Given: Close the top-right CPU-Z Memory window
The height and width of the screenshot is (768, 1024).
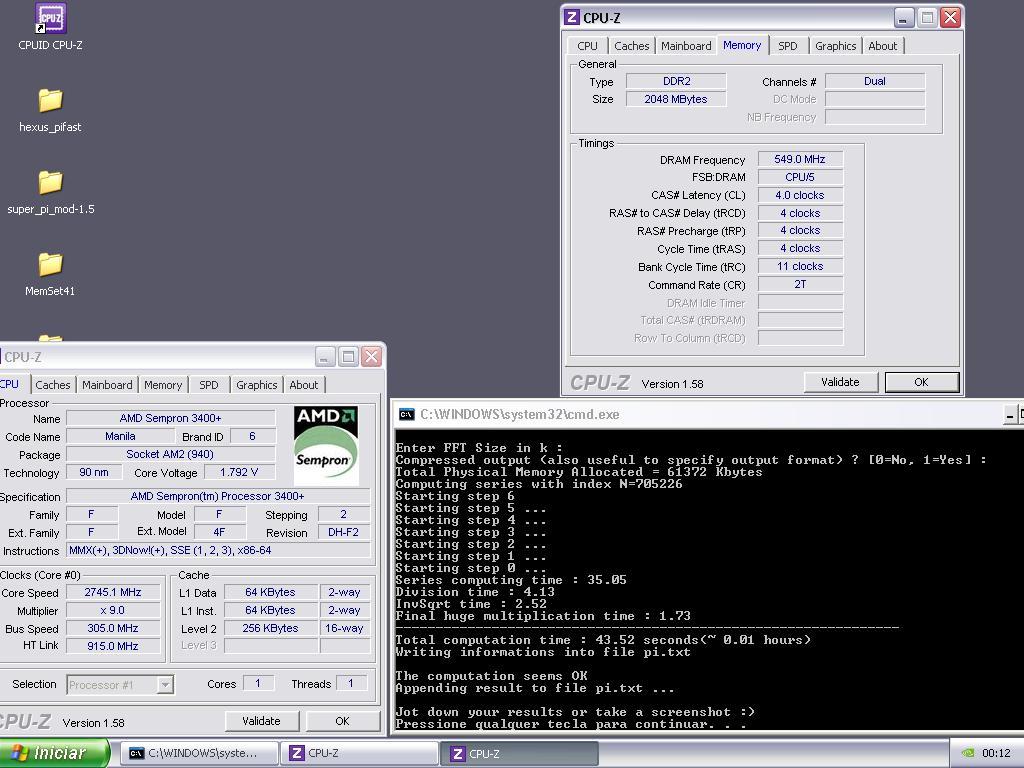Looking at the screenshot, I should (x=950, y=18).
